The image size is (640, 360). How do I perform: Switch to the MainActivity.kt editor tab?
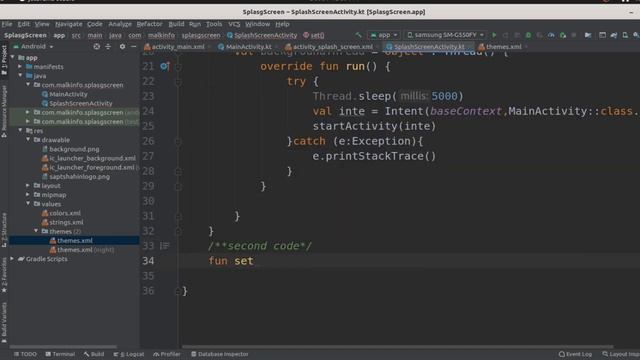click(247, 47)
